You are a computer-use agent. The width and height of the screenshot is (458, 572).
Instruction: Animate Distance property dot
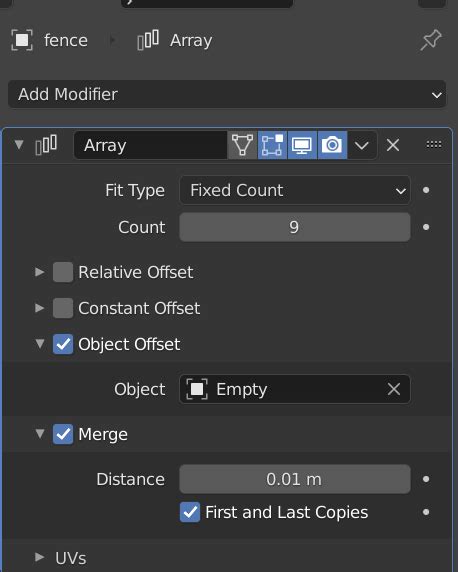coord(426,479)
